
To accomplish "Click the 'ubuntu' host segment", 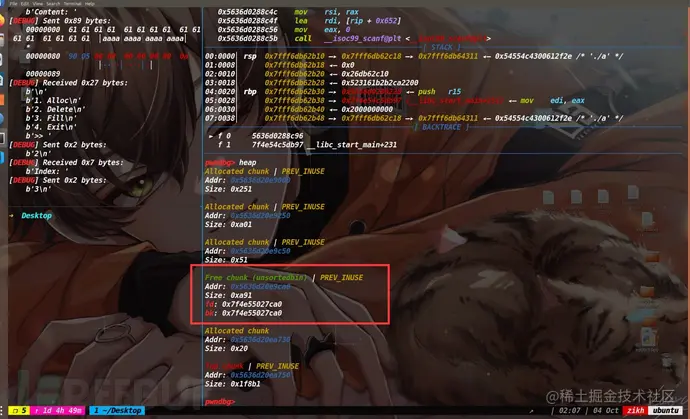I will tap(665, 410).
